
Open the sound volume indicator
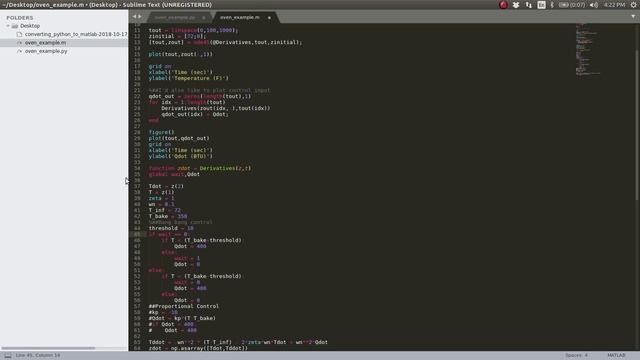pos(594,5)
